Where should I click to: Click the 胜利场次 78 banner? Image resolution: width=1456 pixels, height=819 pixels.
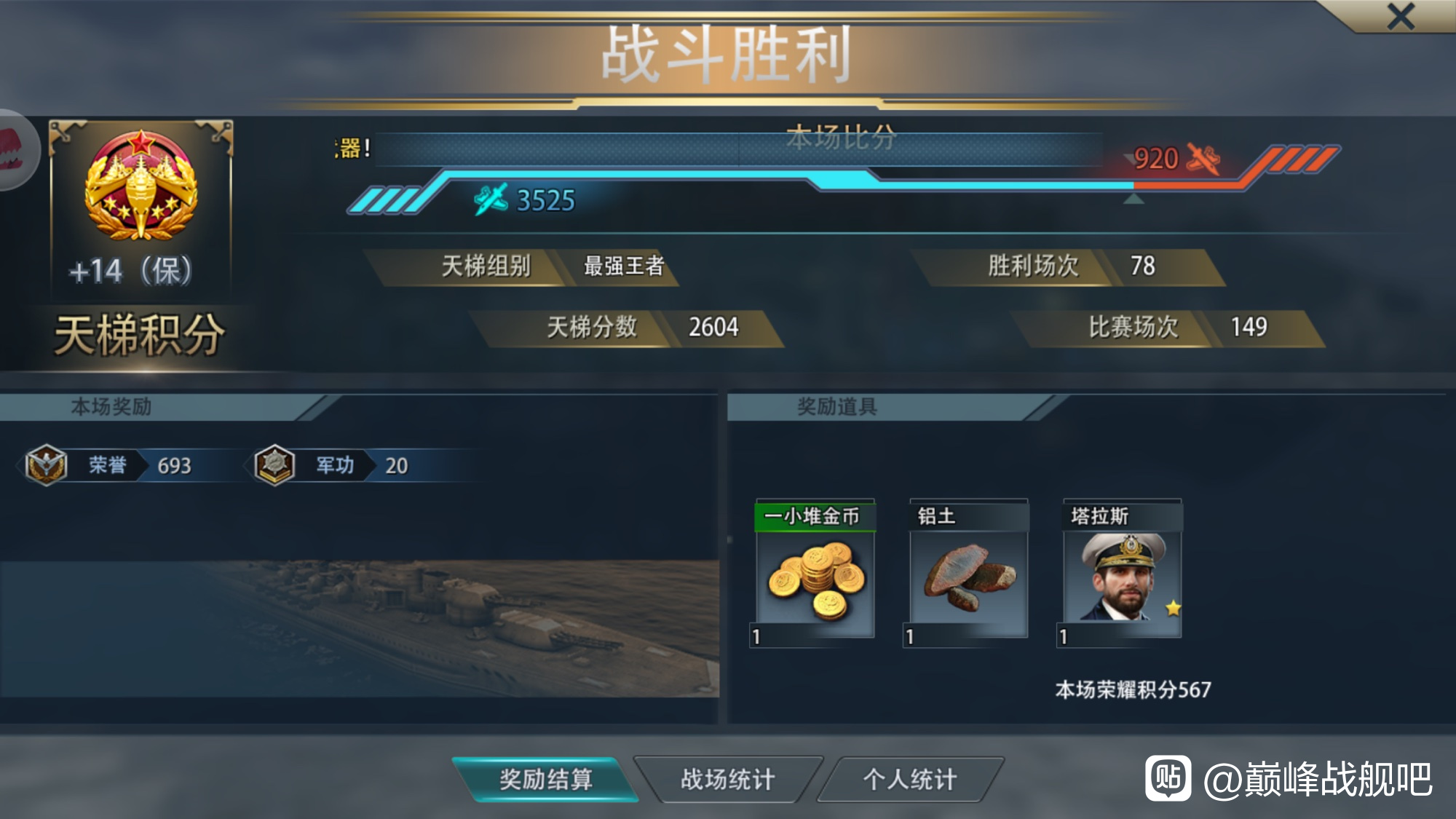(x=1068, y=266)
